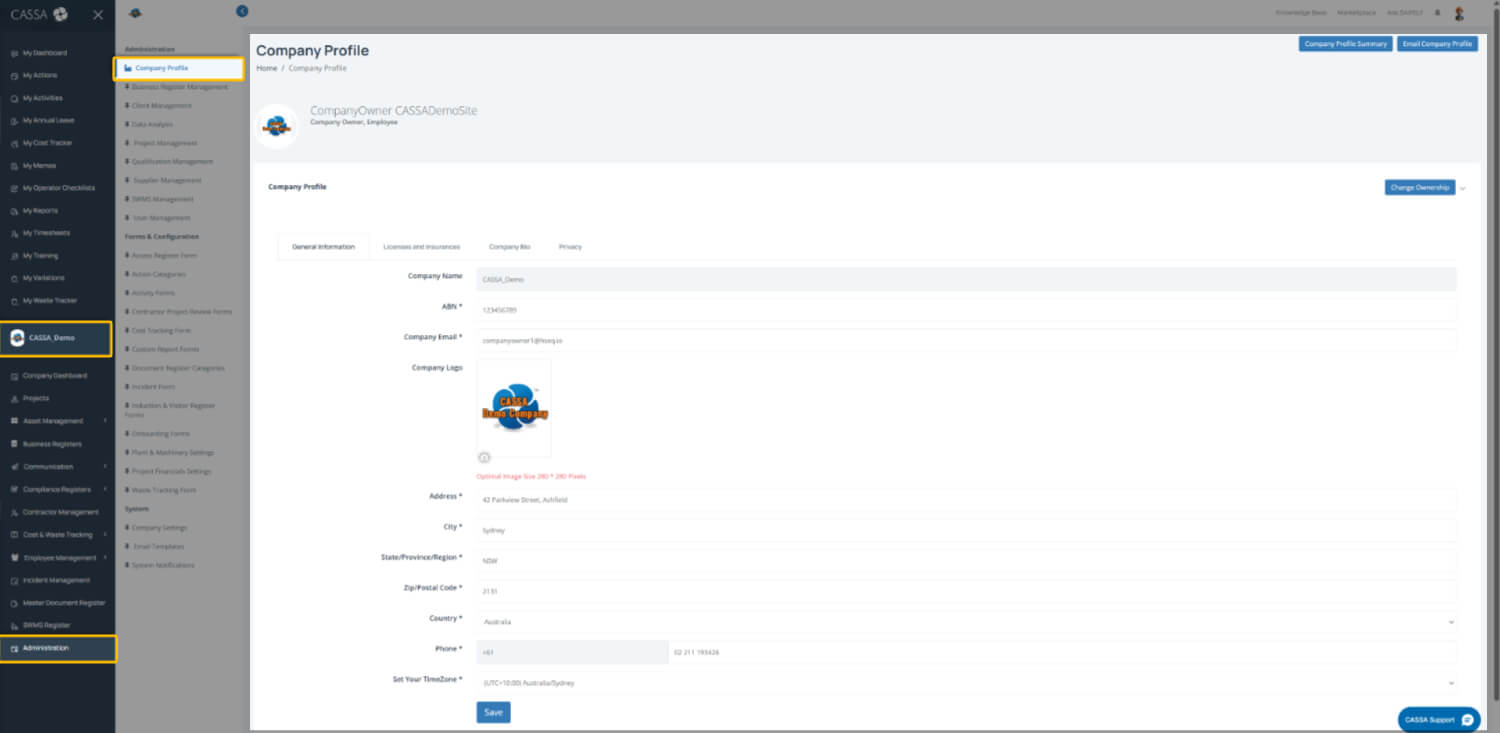This screenshot has height=733, width=1500.
Task: Click the Master Document Register sidebar icon
Action: point(14,603)
